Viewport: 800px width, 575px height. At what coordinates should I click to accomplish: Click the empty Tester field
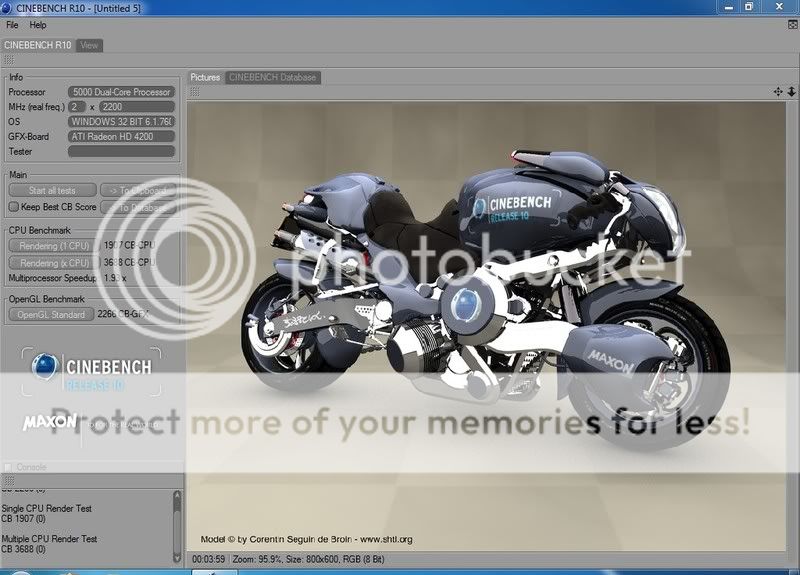[121, 152]
